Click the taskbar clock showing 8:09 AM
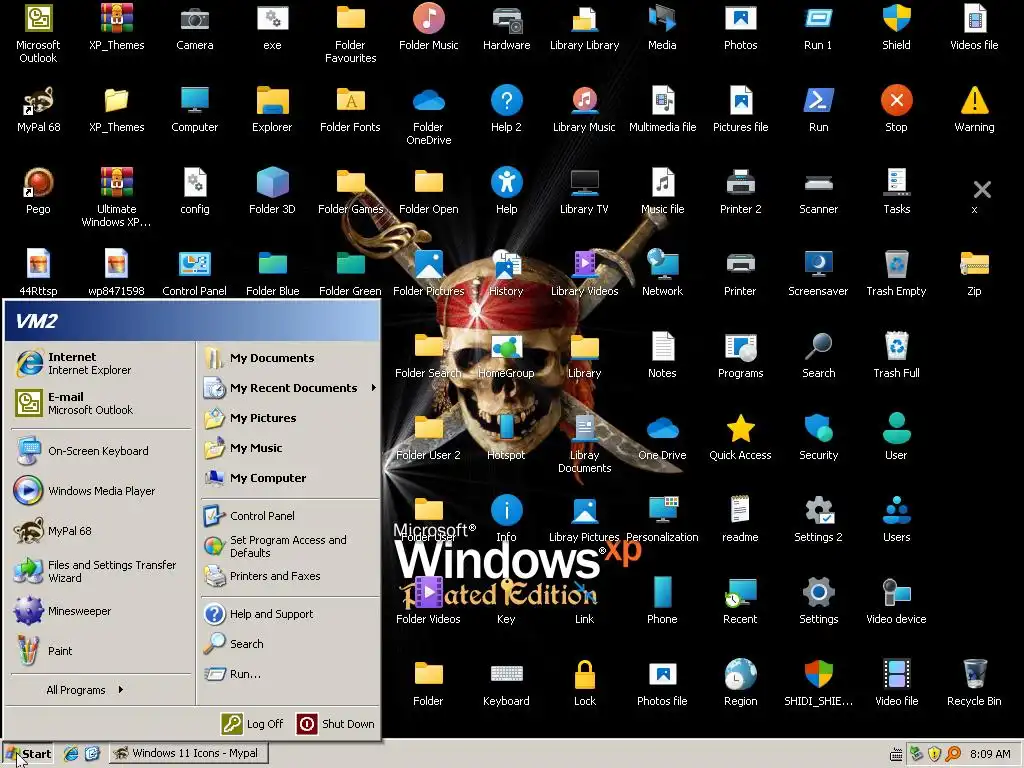The image size is (1024, 768). point(990,754)
